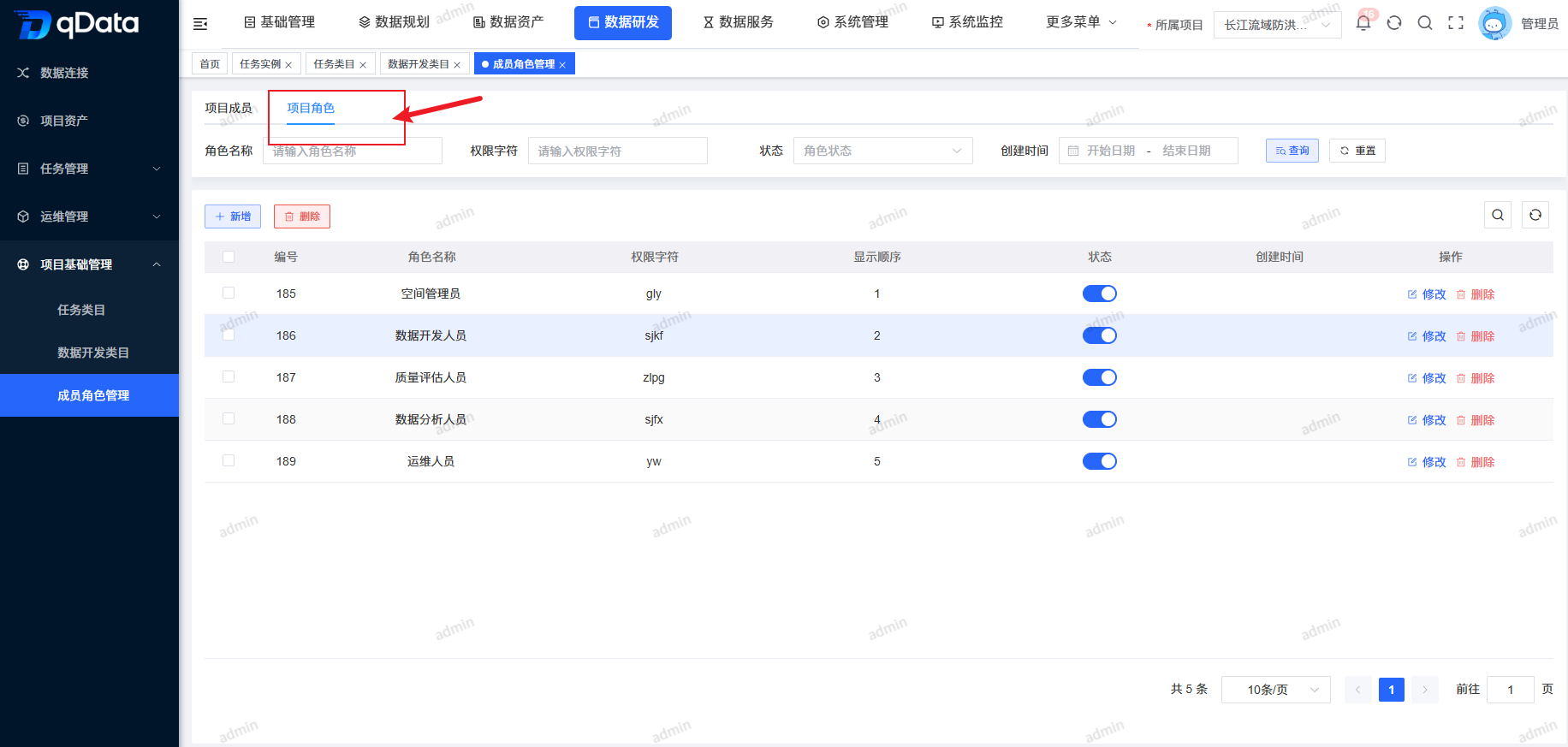Open the 10条/页 page size dropdown
The width and height of the screenshot is (1568, 747).
[x=1275, y=690]
